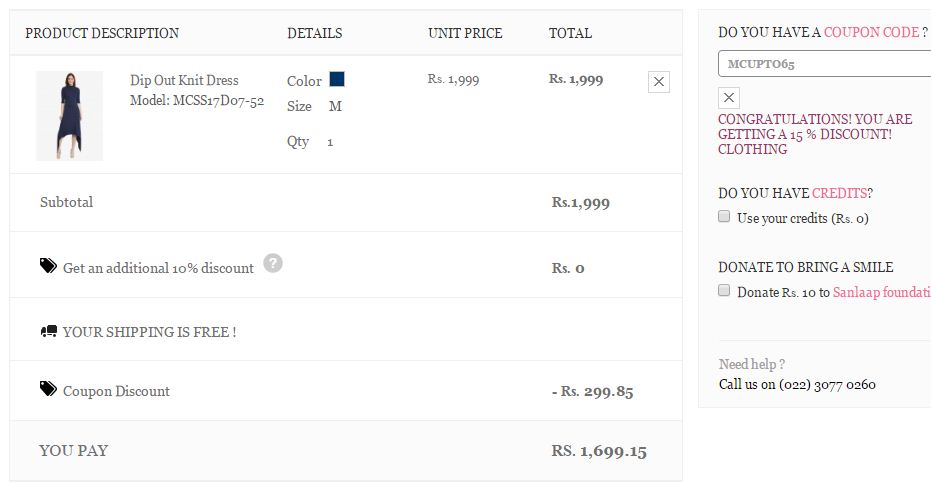Click the coupon code input field
This screenshot has width=931, height=484.
pyautogui.click(x=824, y=64)
